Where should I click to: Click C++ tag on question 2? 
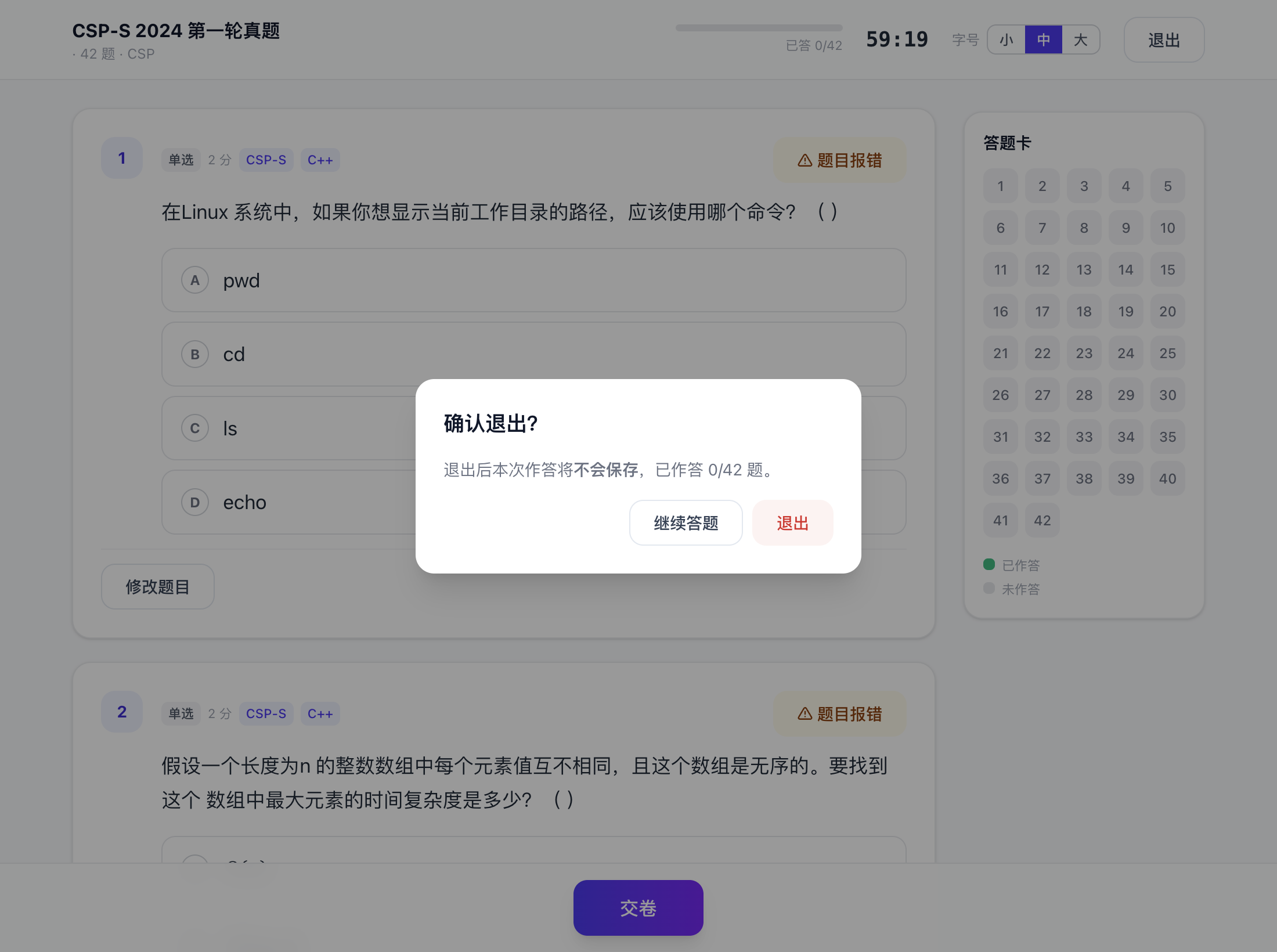coord(320,714)
